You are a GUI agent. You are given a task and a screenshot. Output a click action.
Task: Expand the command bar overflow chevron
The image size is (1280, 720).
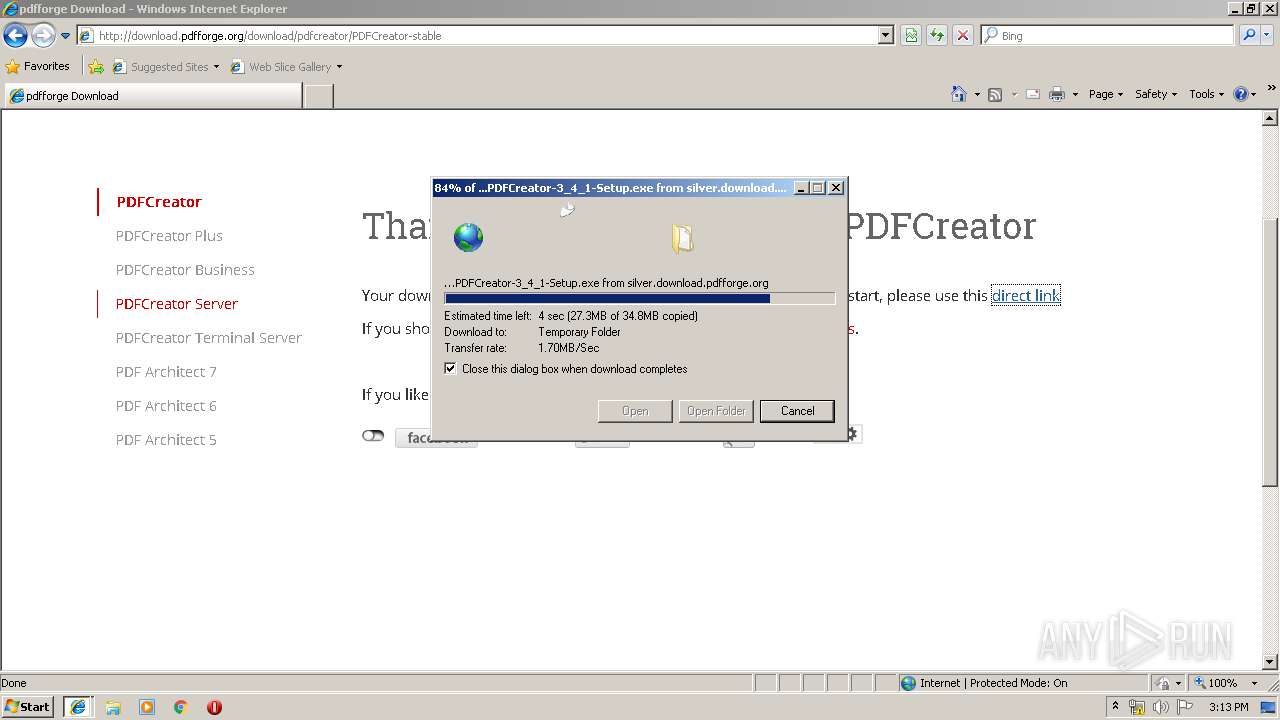tap(1272, 88)
